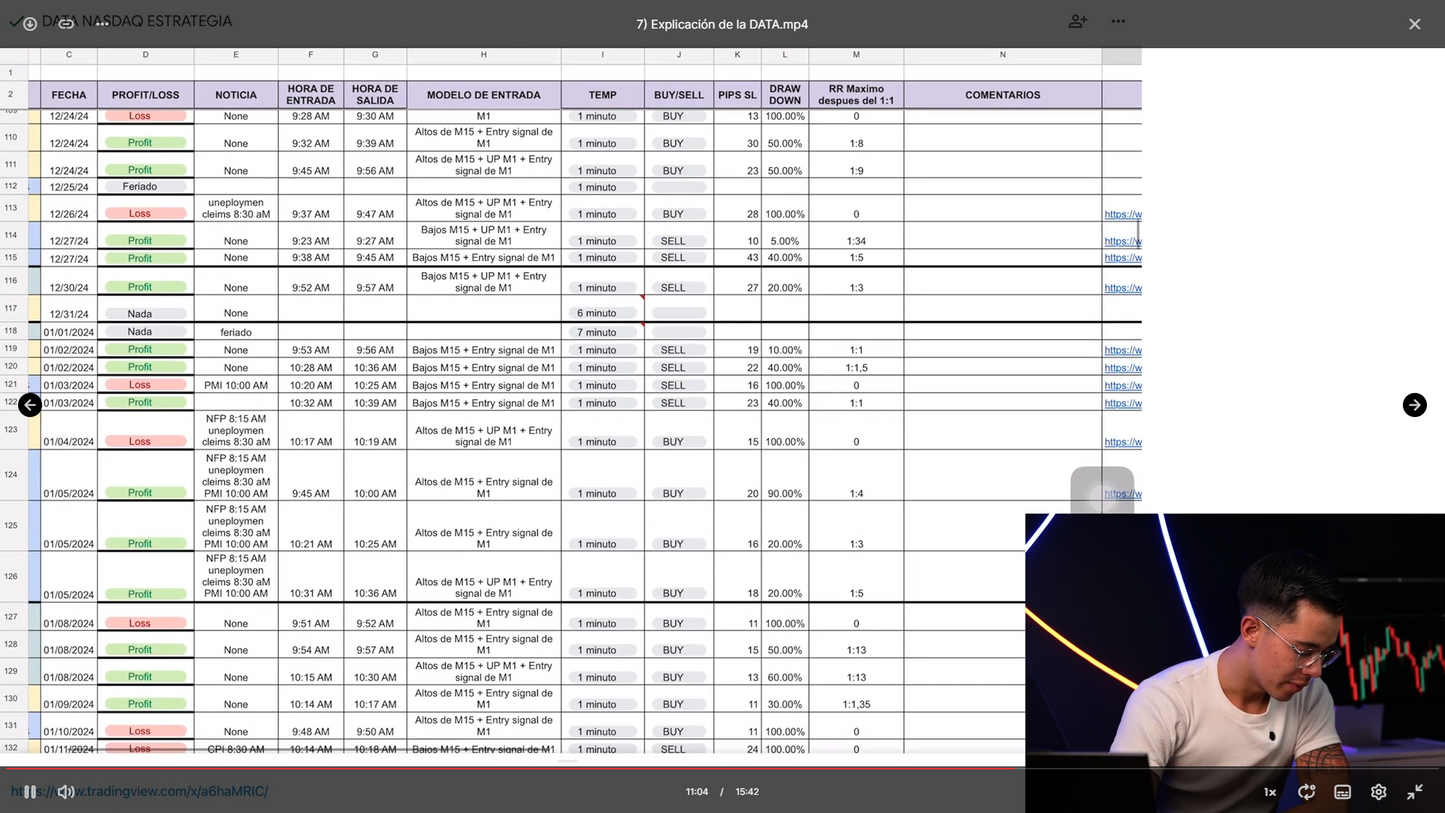
Task: Close the video preview with X
Action: [x=1414, y=24]
